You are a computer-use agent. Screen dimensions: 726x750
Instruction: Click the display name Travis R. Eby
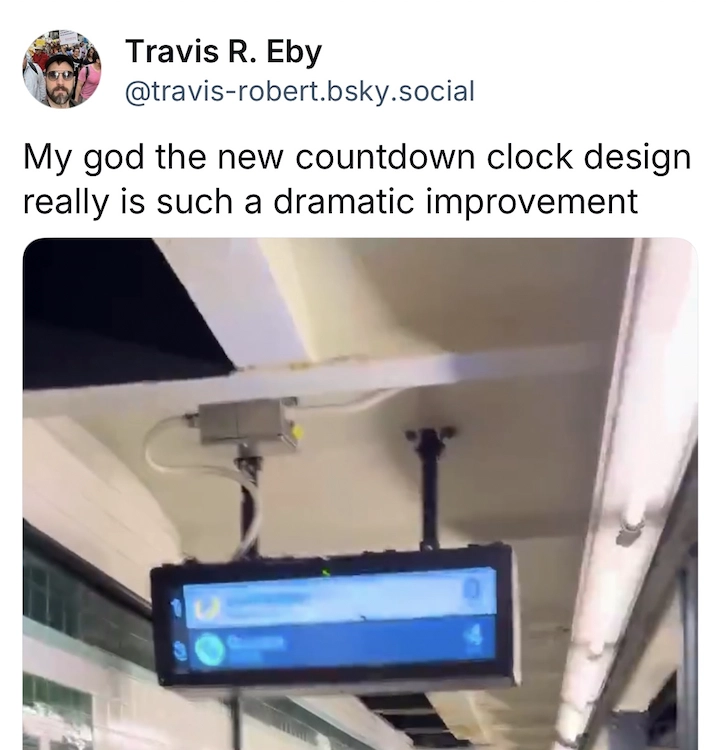[x=223, y=52]
